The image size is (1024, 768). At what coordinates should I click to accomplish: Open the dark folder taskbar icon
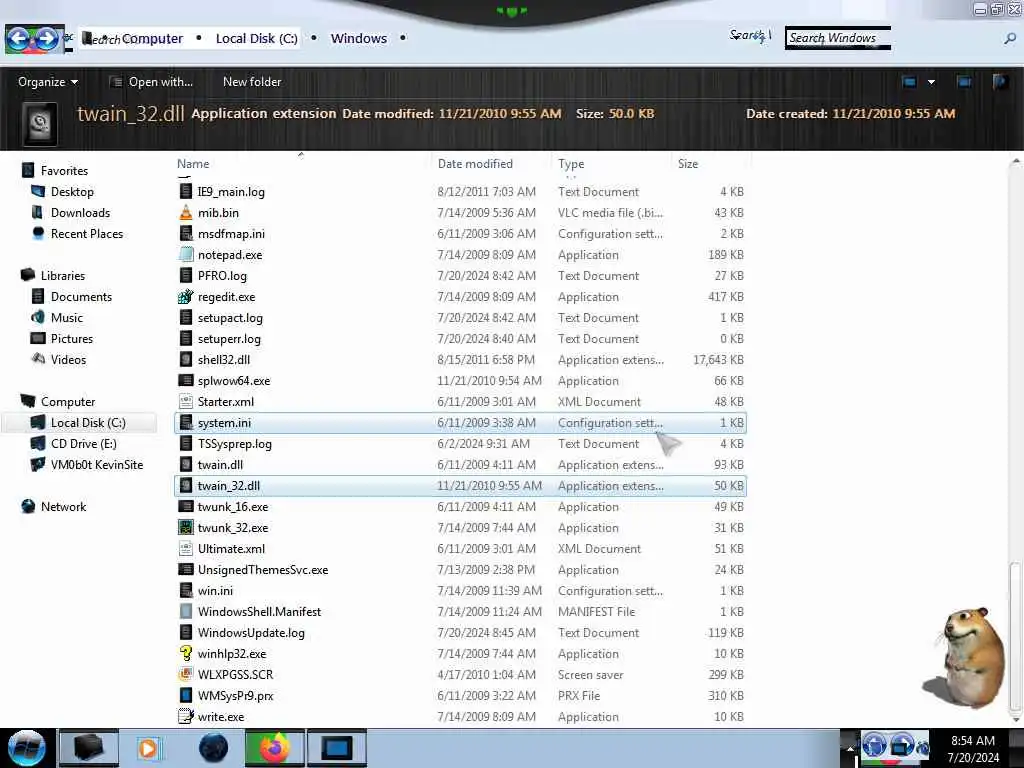88,748
